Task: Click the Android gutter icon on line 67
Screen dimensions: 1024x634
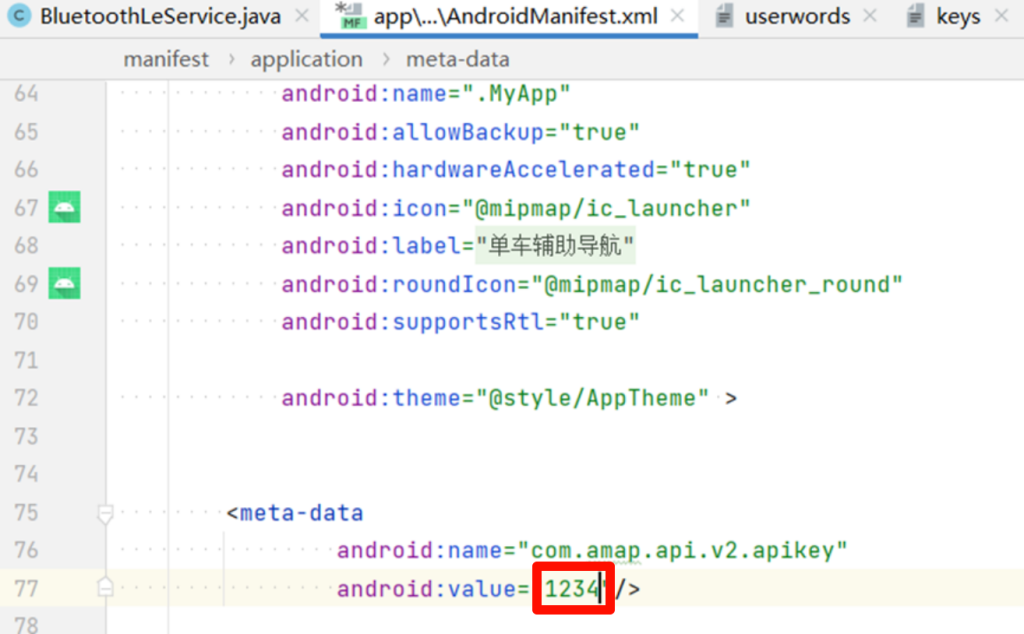Action: pos(64,208)
